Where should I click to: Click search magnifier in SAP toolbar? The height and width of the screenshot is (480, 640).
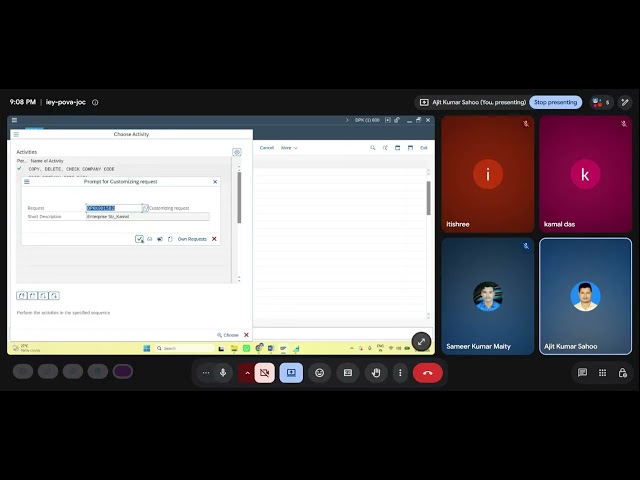373,148
